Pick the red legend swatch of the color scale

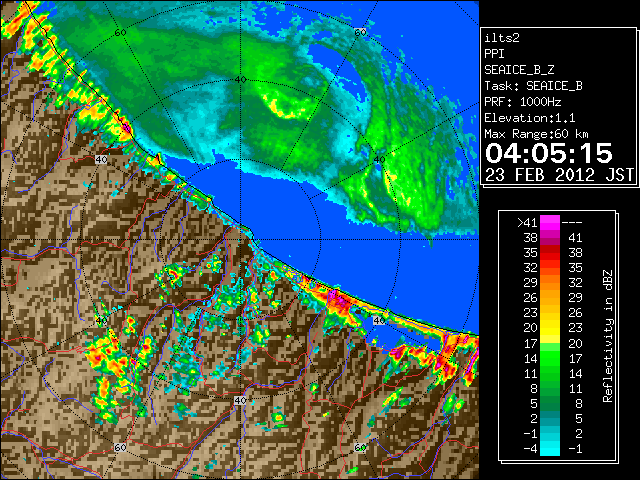(x=550, y=253)
